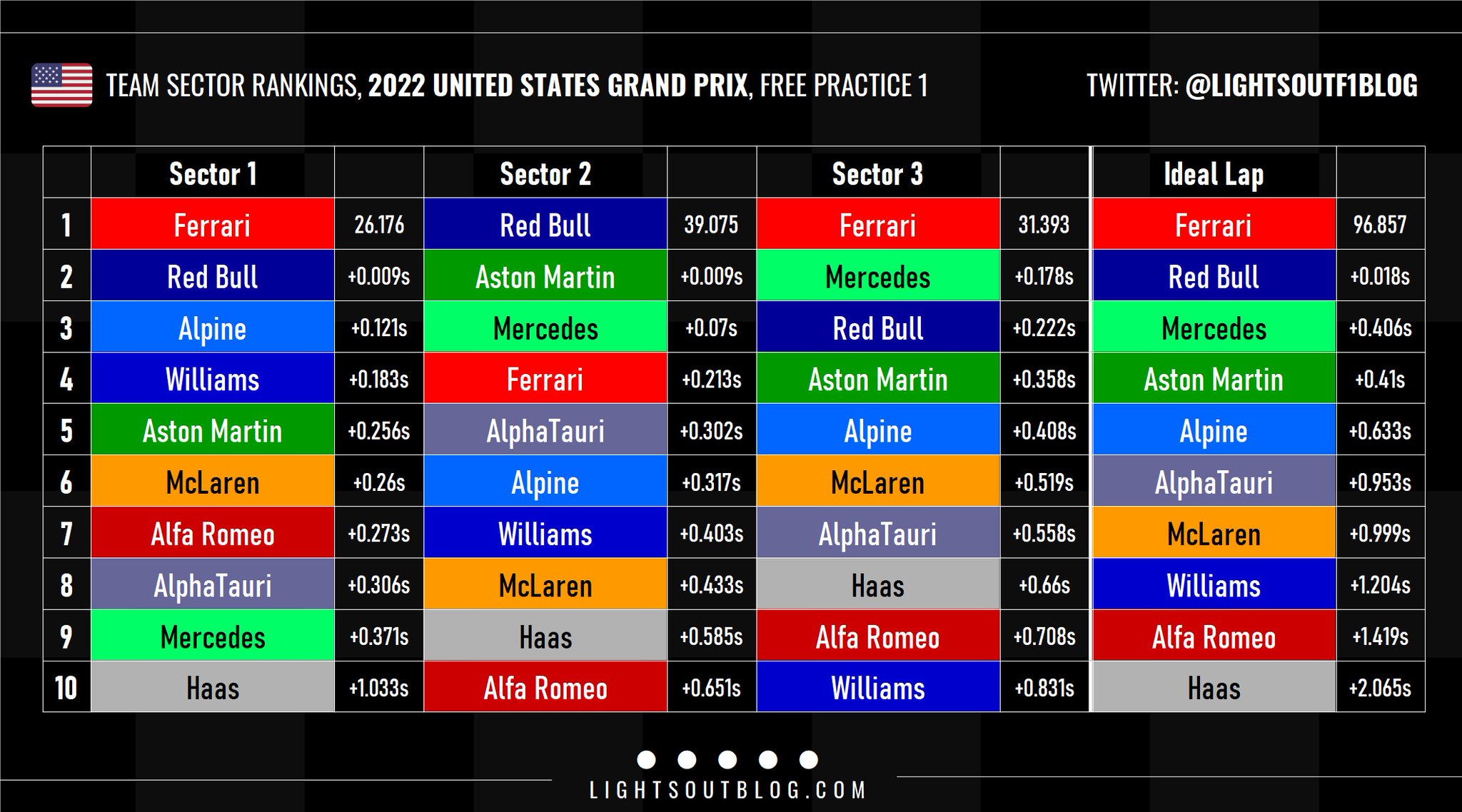
Task: Select the green Mercedes cell in Sector 3
Action: pyautogui.click(x=877, y=276)
